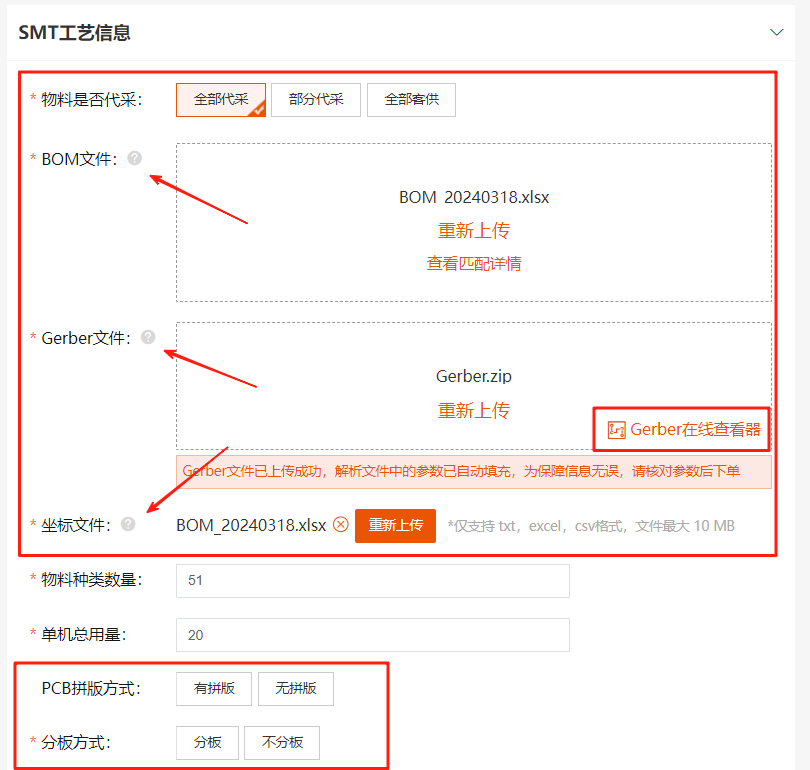
Task: Click the 物料是否代采 label
Action: (x=91, y=99)
